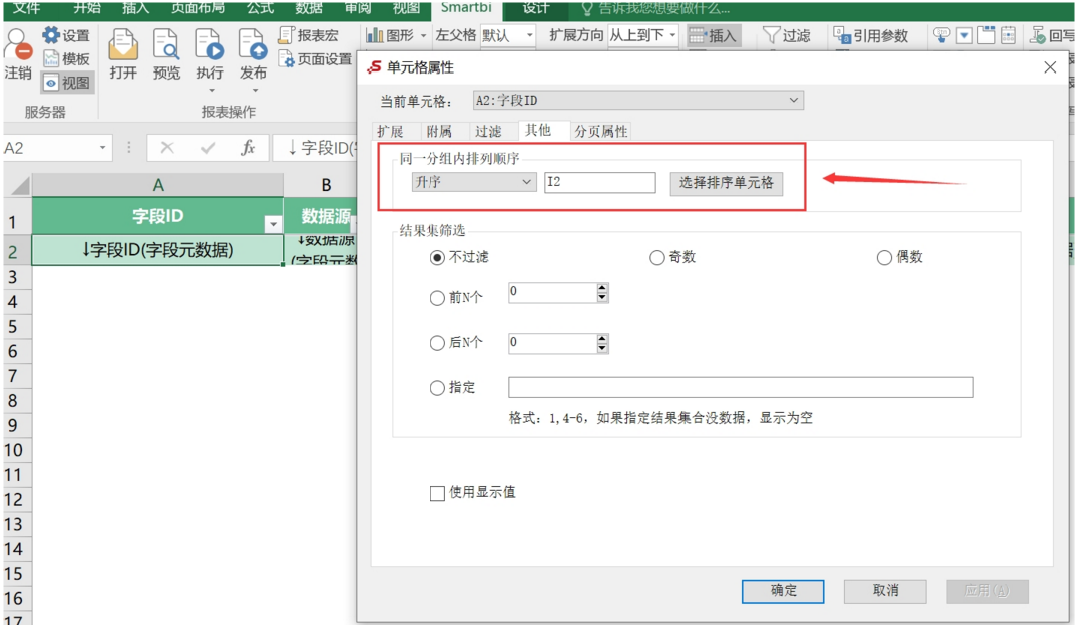Expand the 图形 dropdown arrow
The image size is (1076, 625).
[423, 36]
